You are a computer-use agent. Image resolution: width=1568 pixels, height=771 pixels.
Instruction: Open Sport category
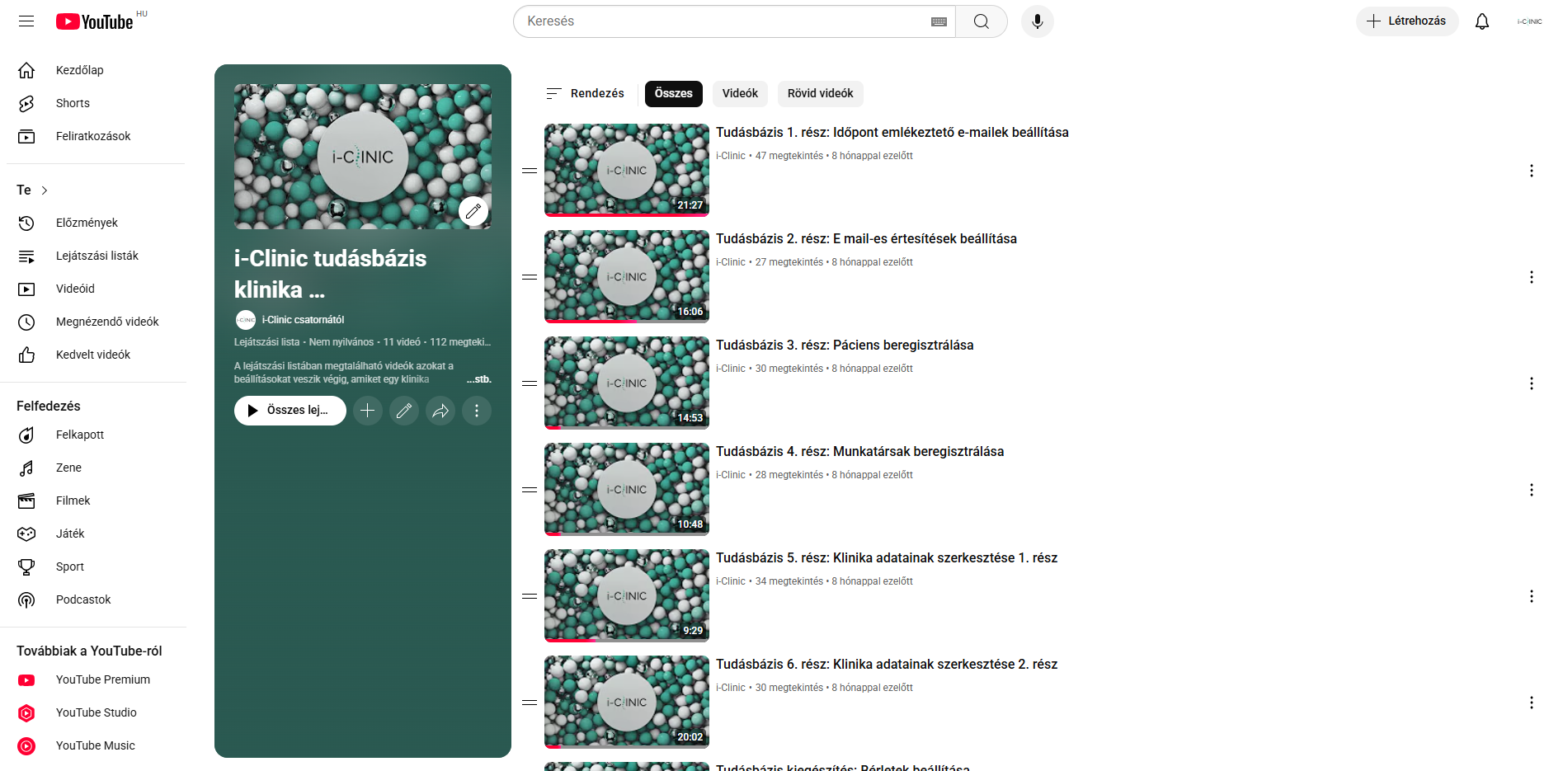(96, 566)
